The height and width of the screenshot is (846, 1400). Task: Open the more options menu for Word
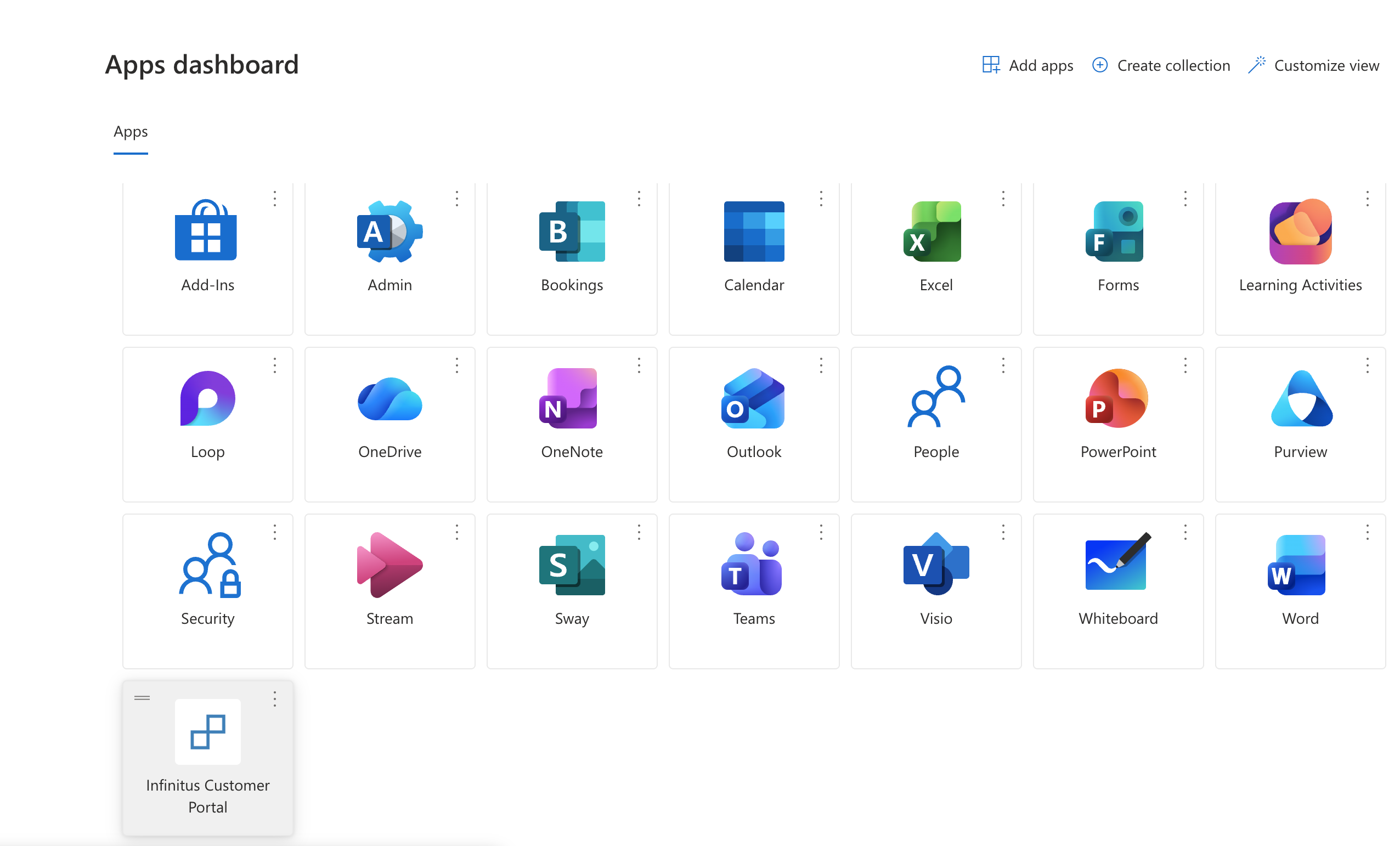[x=1368, y=532]
